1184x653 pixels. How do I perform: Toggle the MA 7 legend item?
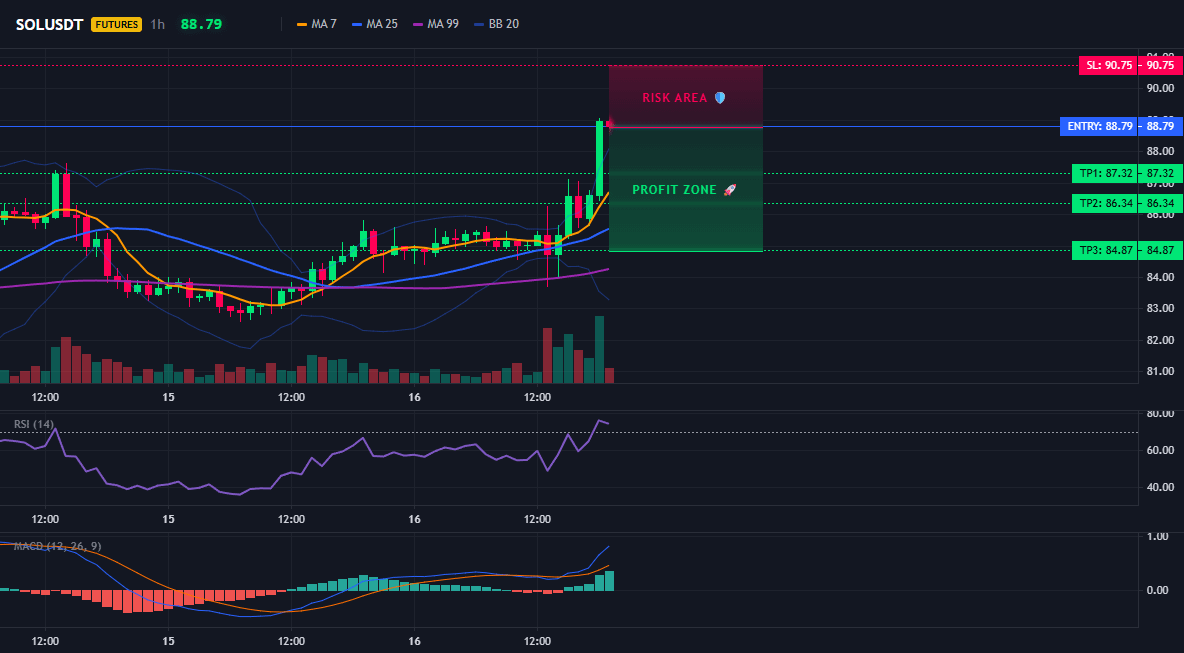317,24
